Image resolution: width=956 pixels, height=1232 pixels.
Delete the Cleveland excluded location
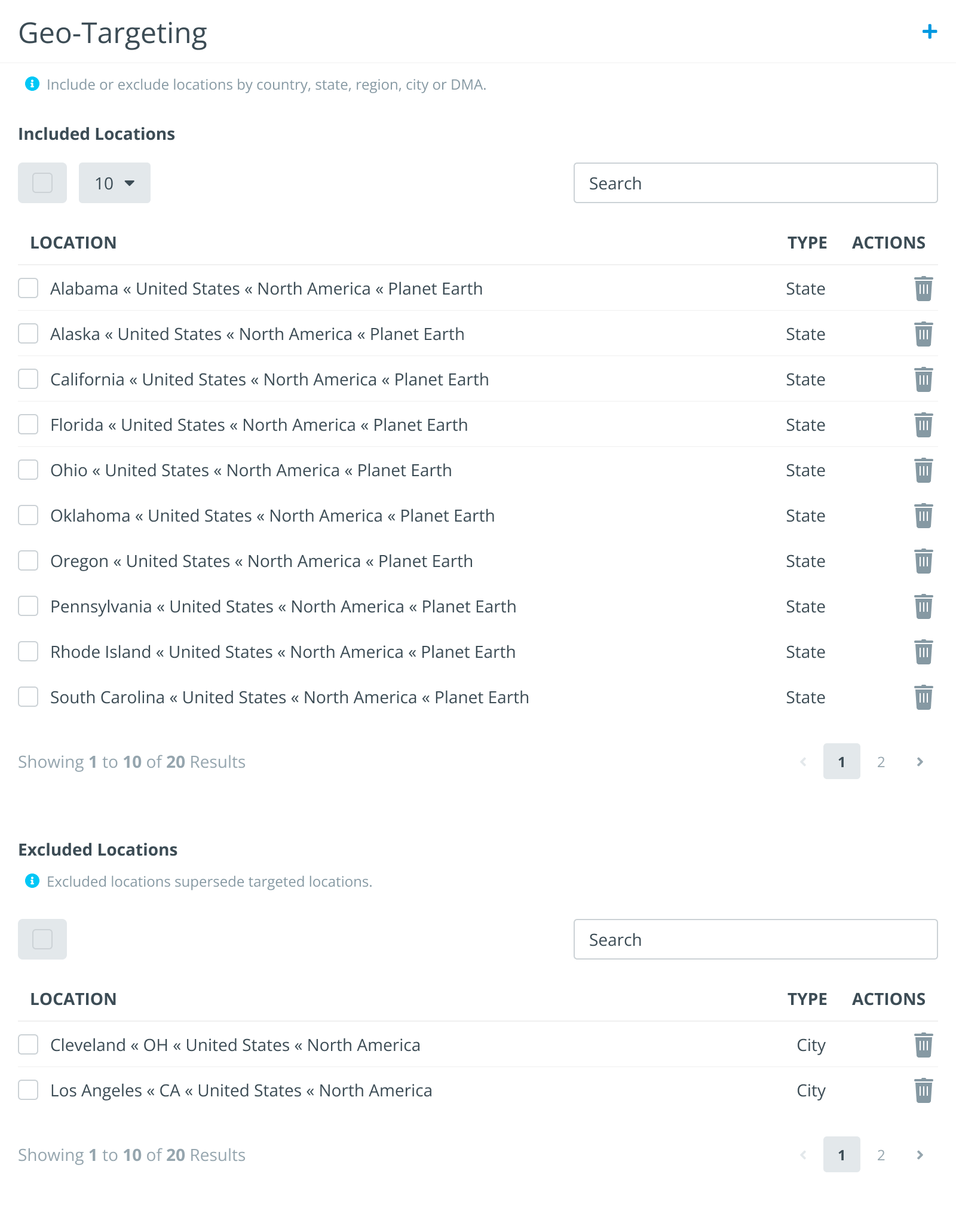pyautogui.click(x=923, y=1045)
